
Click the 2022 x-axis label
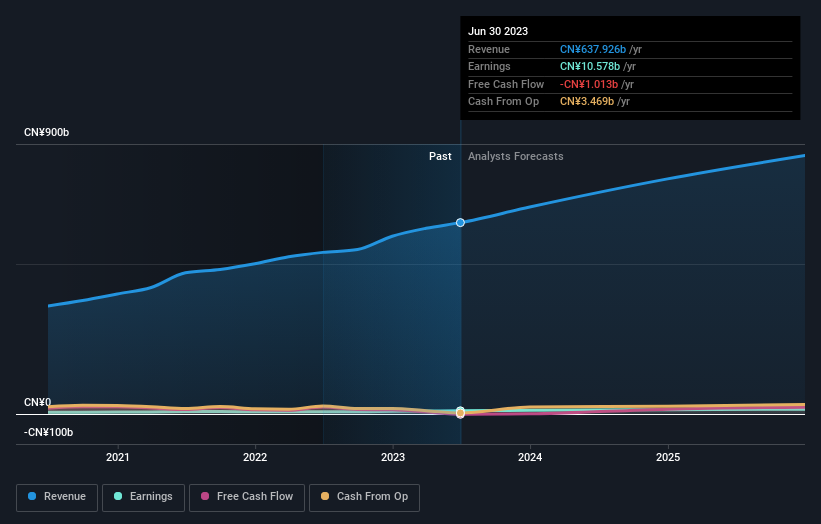point(255,457)
